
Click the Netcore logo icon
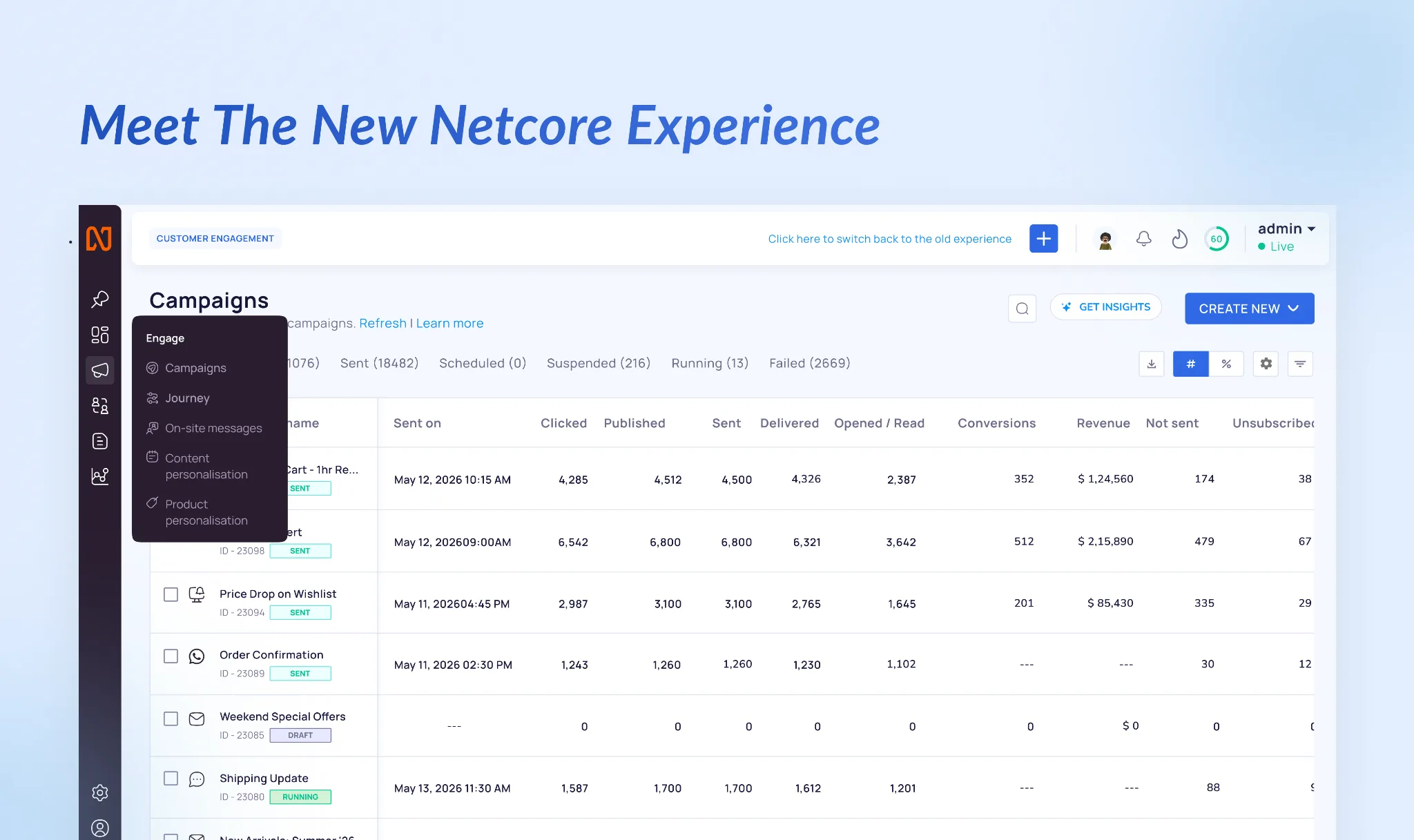[x=99, y=239]
